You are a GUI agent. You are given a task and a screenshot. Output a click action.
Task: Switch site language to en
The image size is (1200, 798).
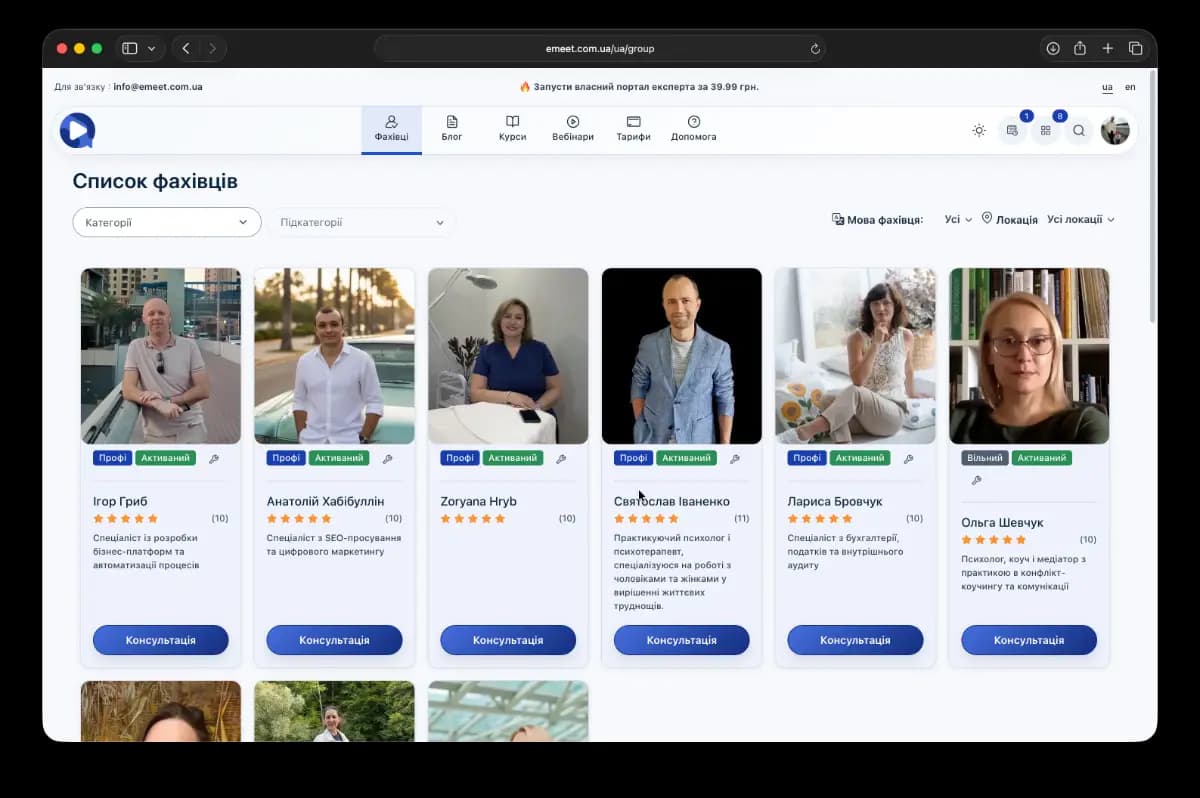(1130, 87)
